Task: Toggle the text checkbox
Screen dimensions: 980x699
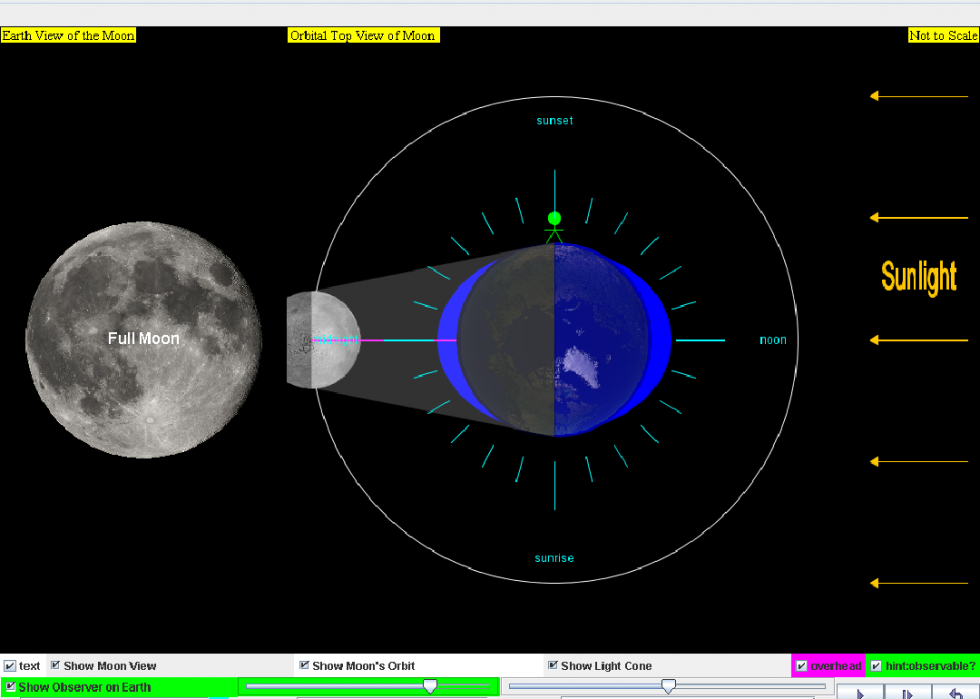Action: pyautogui.click(x=10, y=666)
